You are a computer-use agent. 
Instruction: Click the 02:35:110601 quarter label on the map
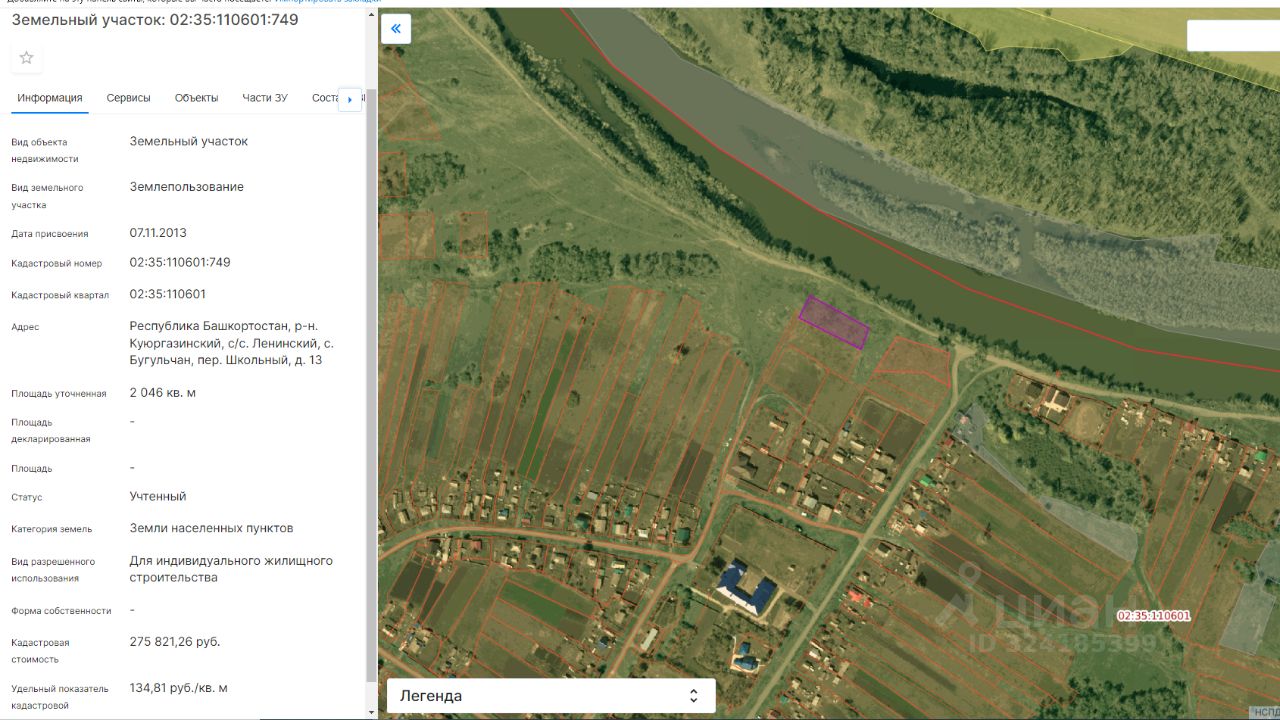(x=1153, y=616)
